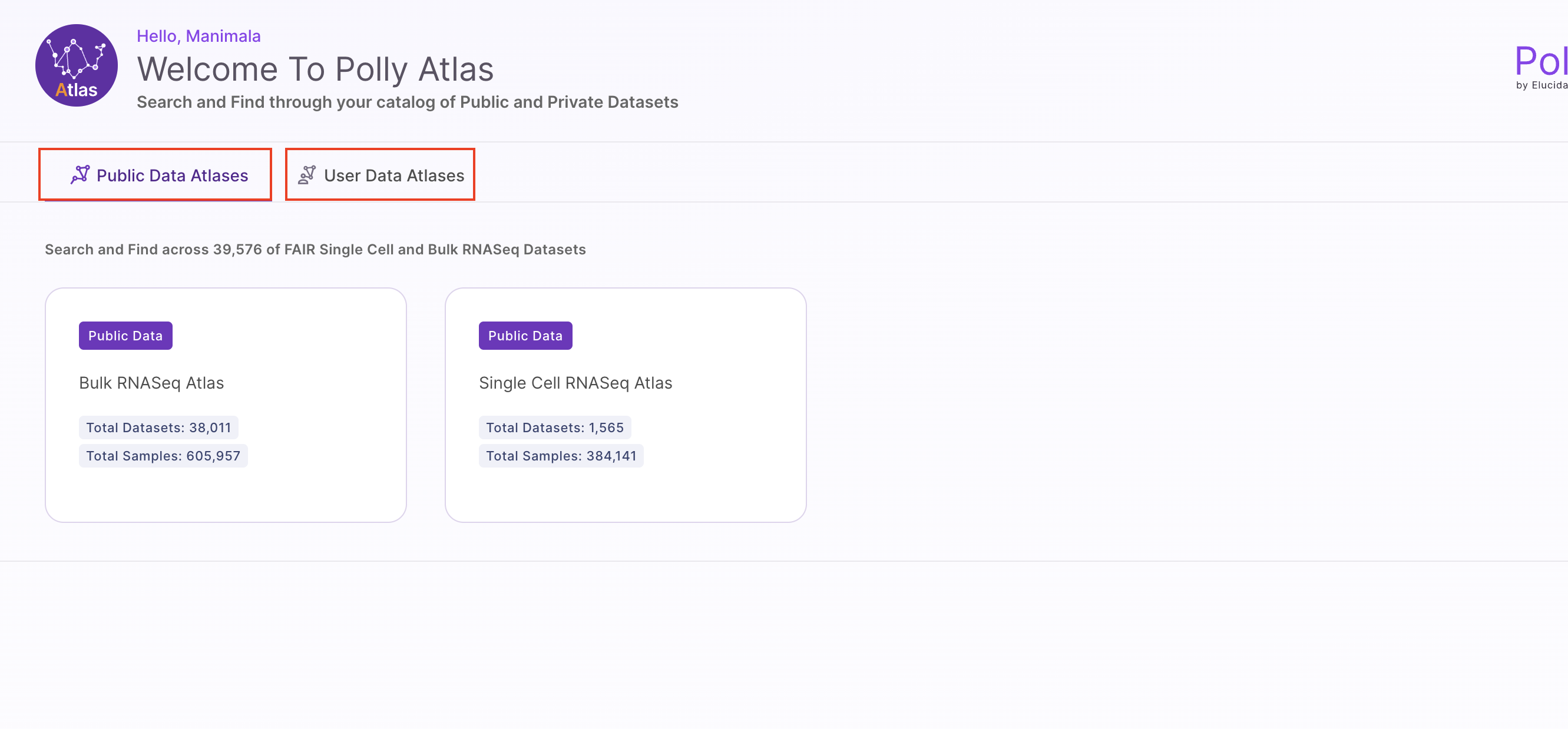Click Total Datasets: 38,011 label
The height and width of the screenshot is (729, 1568).
(x=158, y=427)
